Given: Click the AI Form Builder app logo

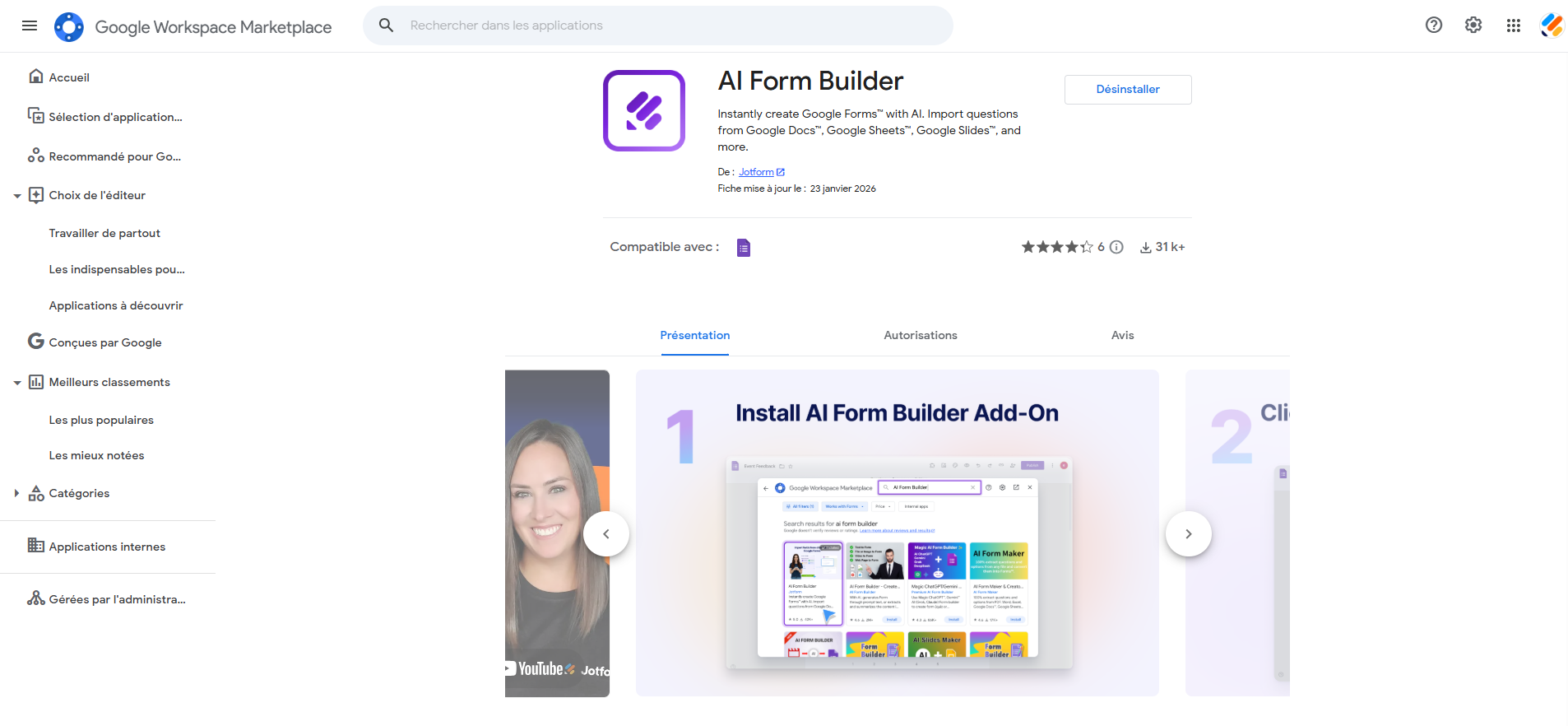Looking at the screenshot, I should pyautogui.click(x=644, y=110).
